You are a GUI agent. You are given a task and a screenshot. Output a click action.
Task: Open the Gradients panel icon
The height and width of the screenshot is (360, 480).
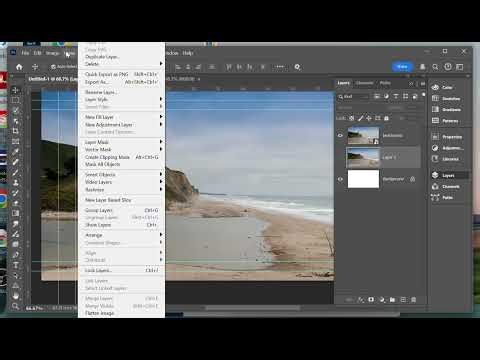tap(435, 109)
